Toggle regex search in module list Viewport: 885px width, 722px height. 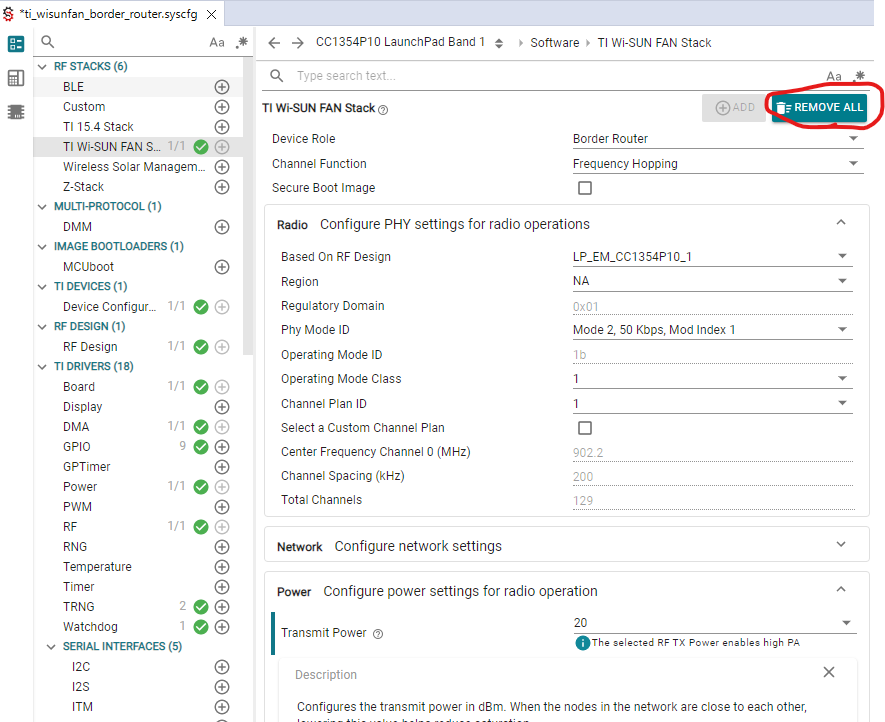[242, 42]
